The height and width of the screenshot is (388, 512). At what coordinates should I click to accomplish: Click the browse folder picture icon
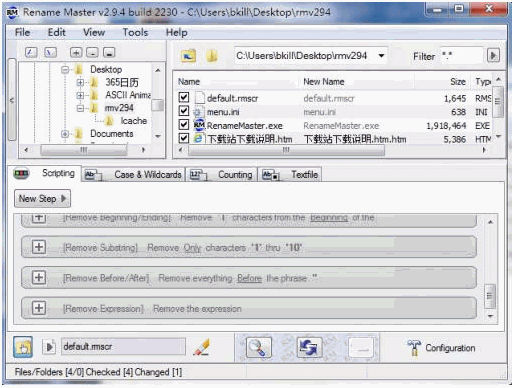188,56
